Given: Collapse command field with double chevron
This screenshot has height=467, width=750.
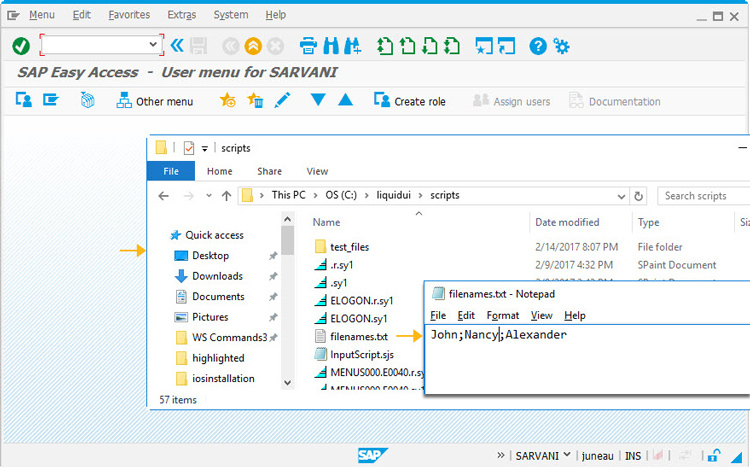Looking at the screenshot, I should pos(177,45).
